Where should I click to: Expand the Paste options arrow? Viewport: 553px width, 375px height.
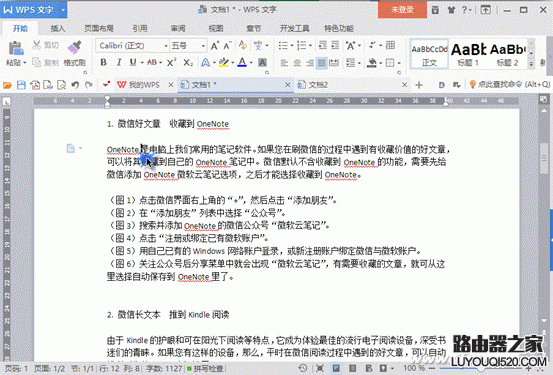point(25,63)
